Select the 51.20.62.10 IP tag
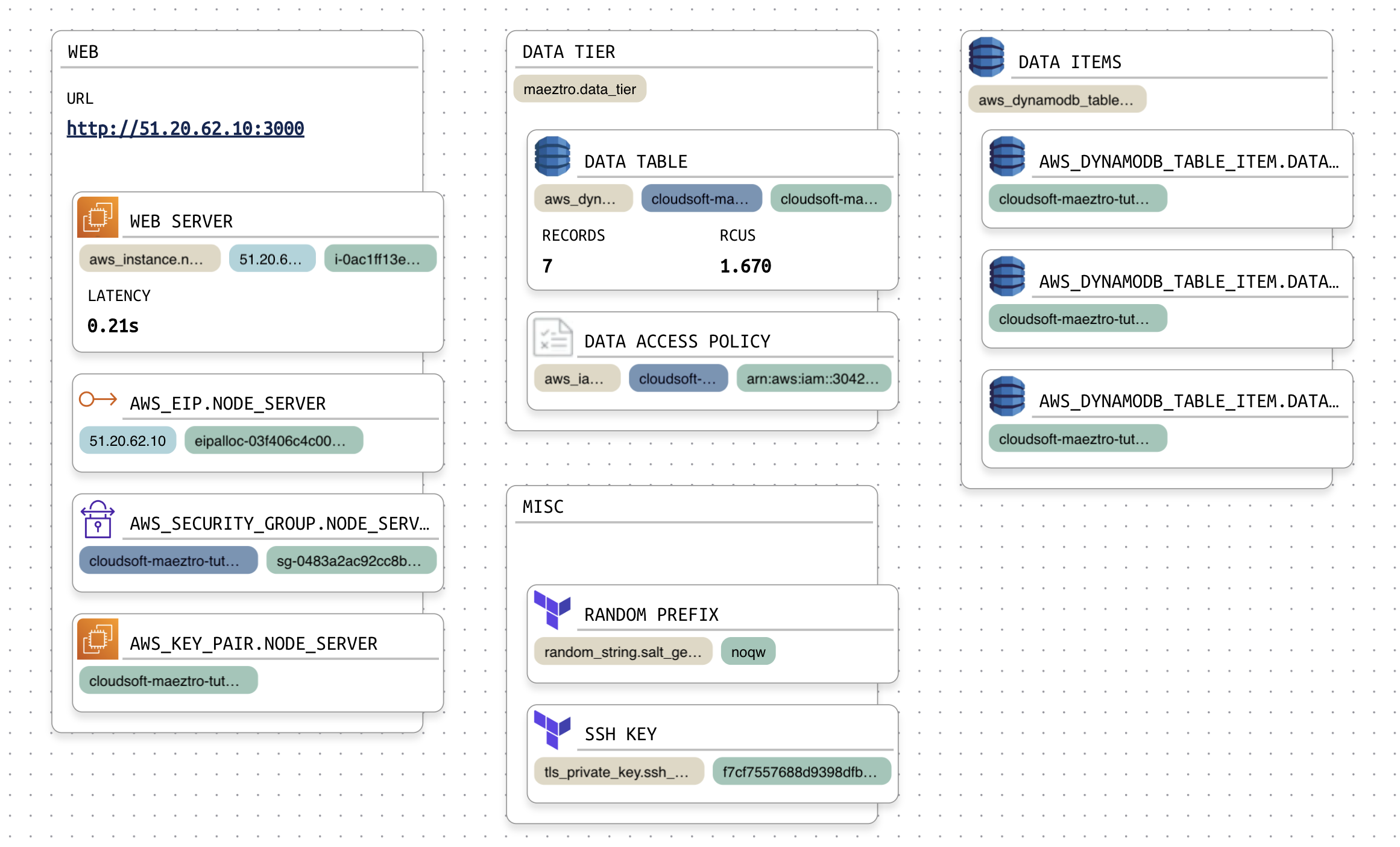 click(127, 441)
